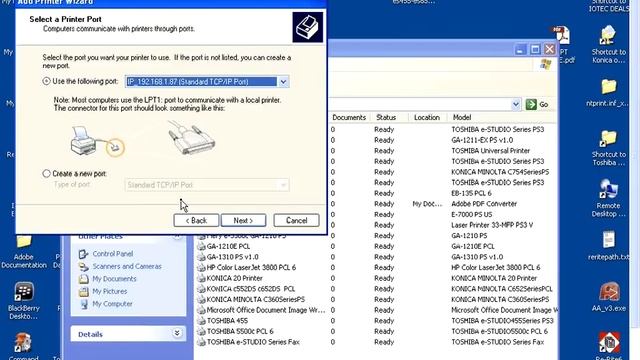Click 'TOSHIBA Universal Printer' model cell
640x360 pixels.
click(x=490, y=151)
